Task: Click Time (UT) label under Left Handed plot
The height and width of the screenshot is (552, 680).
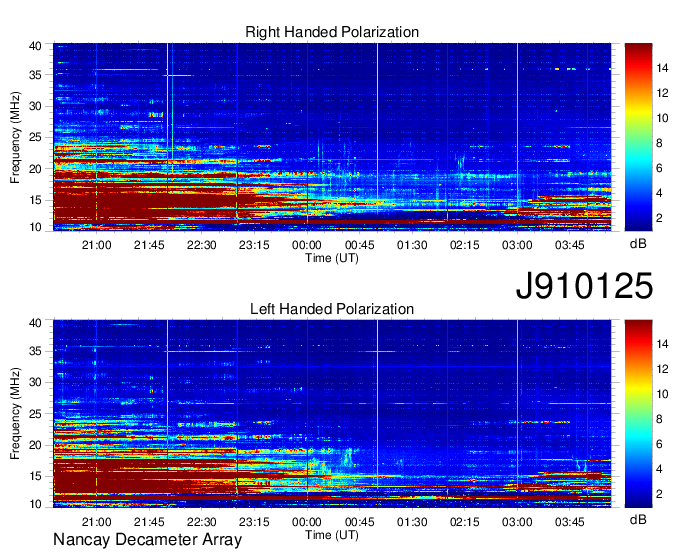Action: (x=332, y=535)
